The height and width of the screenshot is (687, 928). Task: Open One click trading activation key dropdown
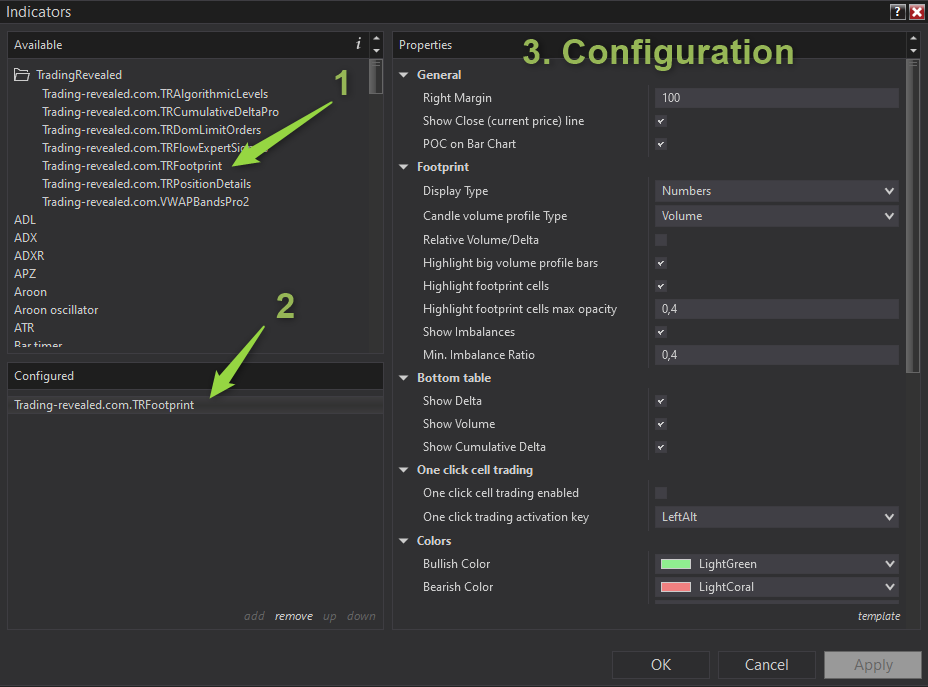point(776,517)
